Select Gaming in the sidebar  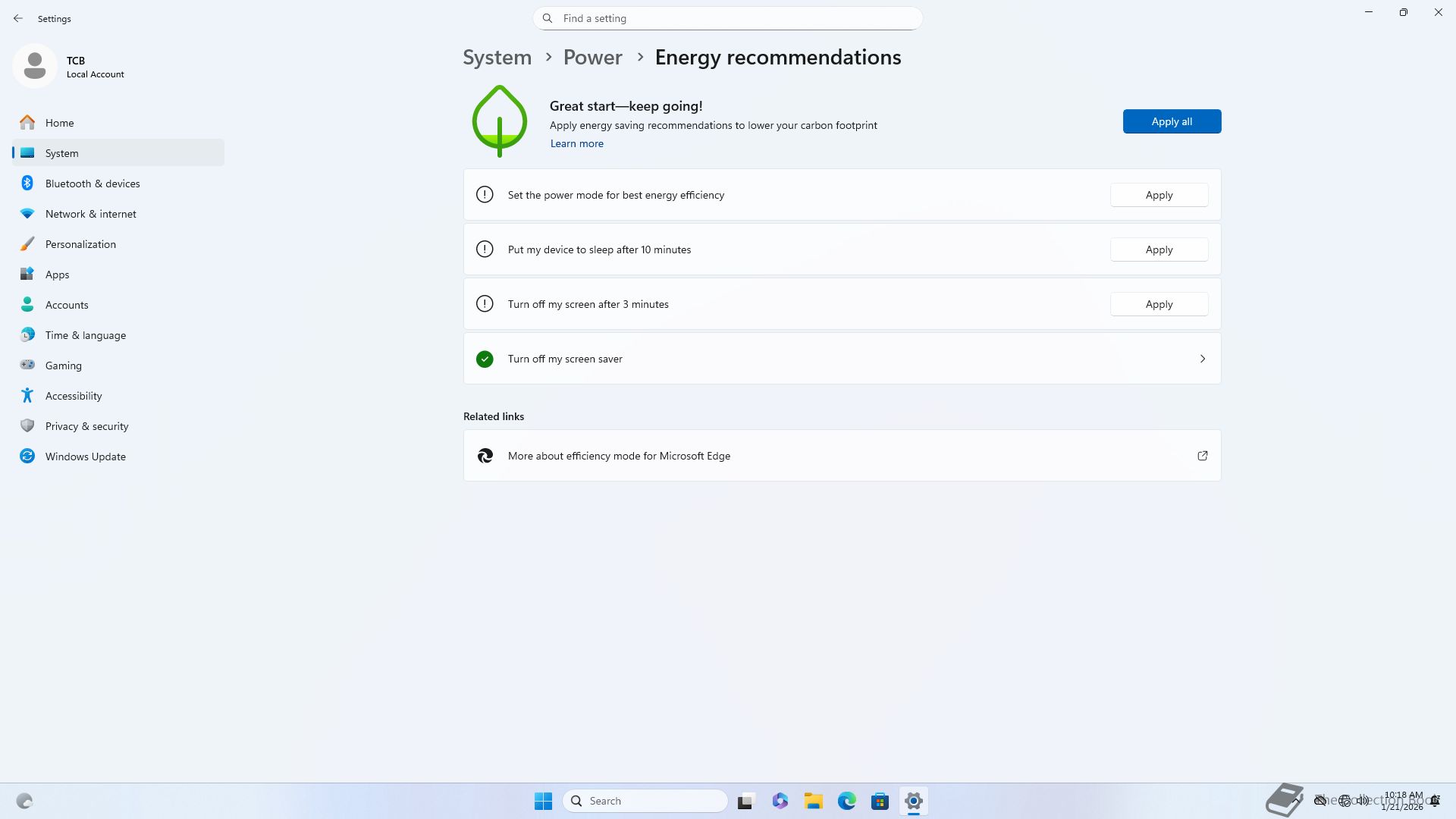tap(64, 366)
